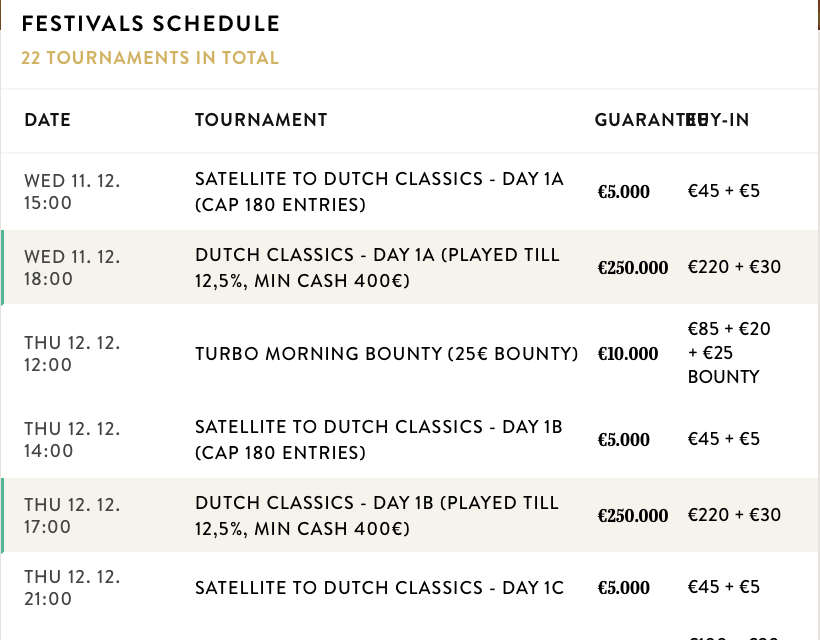Open Satellite to Dutch Classics Day 1C

(379, 588)
